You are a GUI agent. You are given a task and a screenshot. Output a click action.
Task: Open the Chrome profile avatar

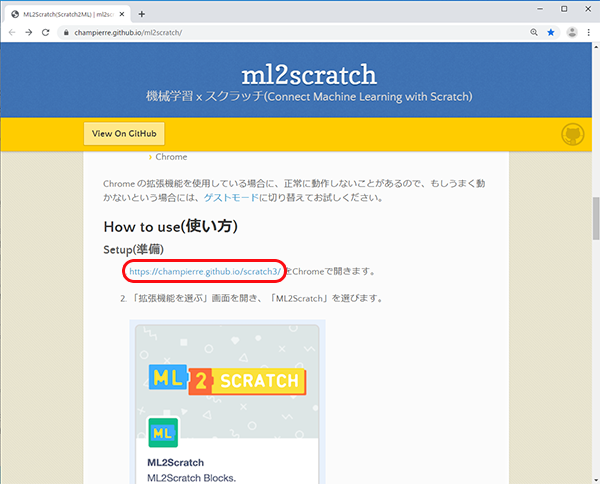pyautogui.click(x=572, y=32)
